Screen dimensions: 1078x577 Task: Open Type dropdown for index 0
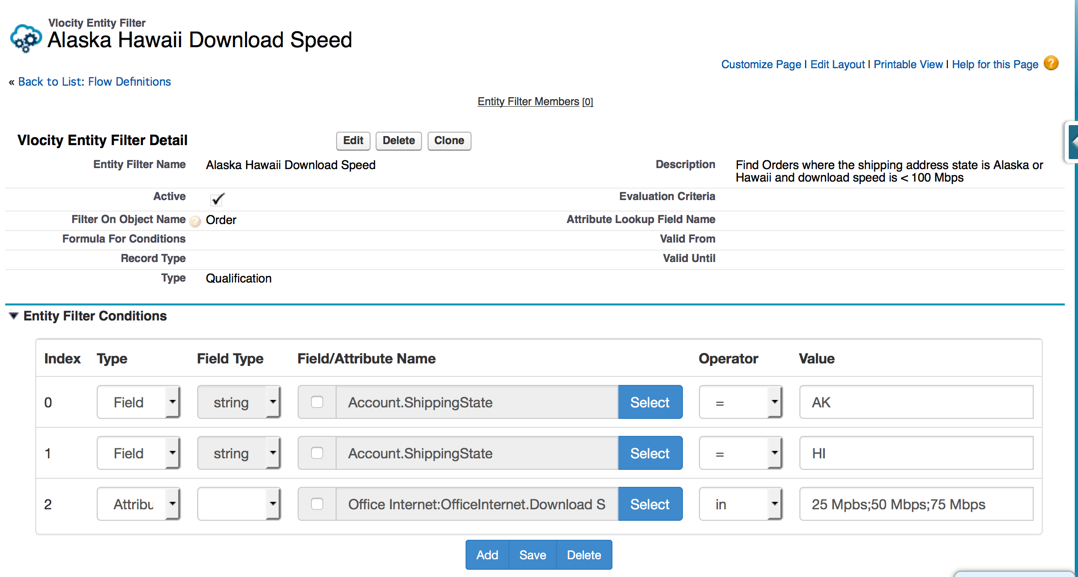(x=138, y=402)
